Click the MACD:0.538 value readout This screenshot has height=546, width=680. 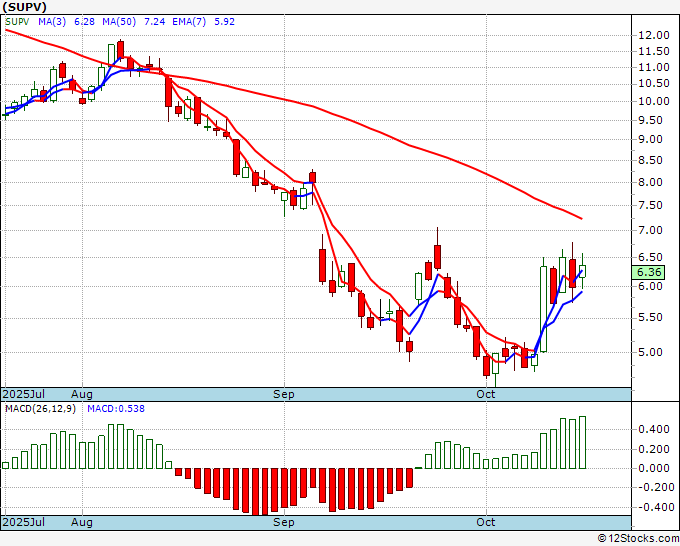coord(116,409)
